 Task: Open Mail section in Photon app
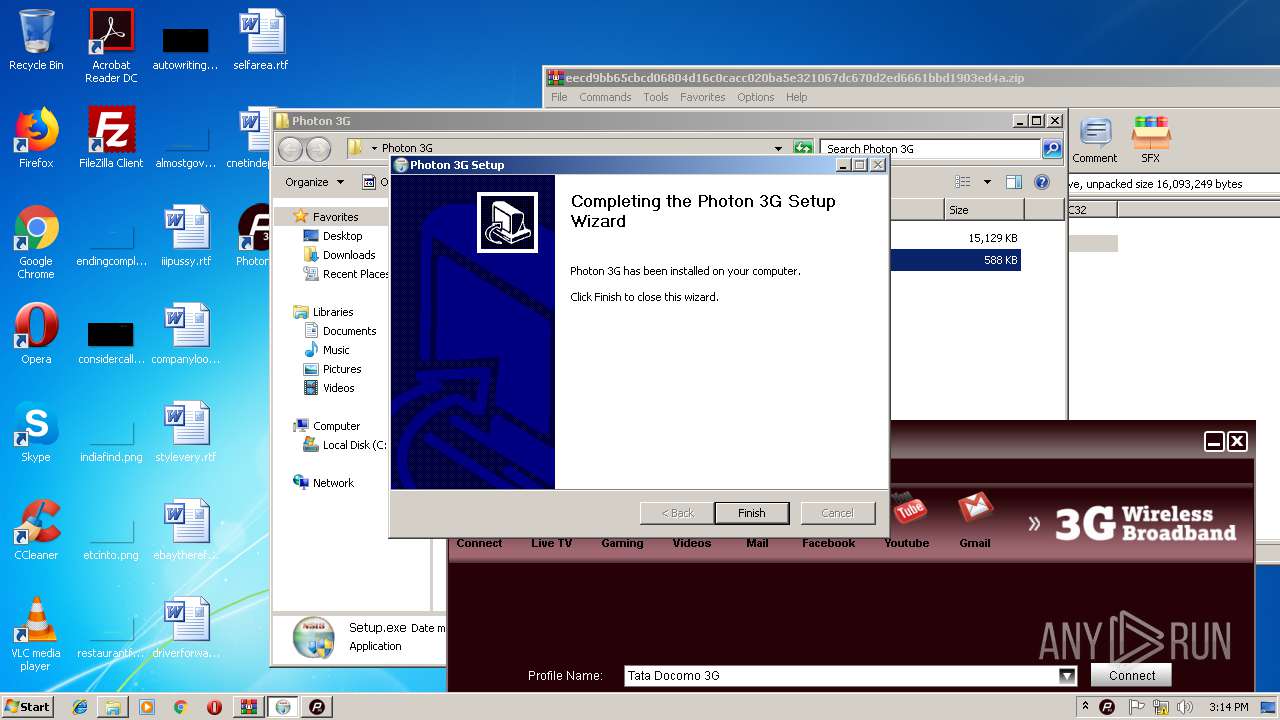tap(757, 543)
